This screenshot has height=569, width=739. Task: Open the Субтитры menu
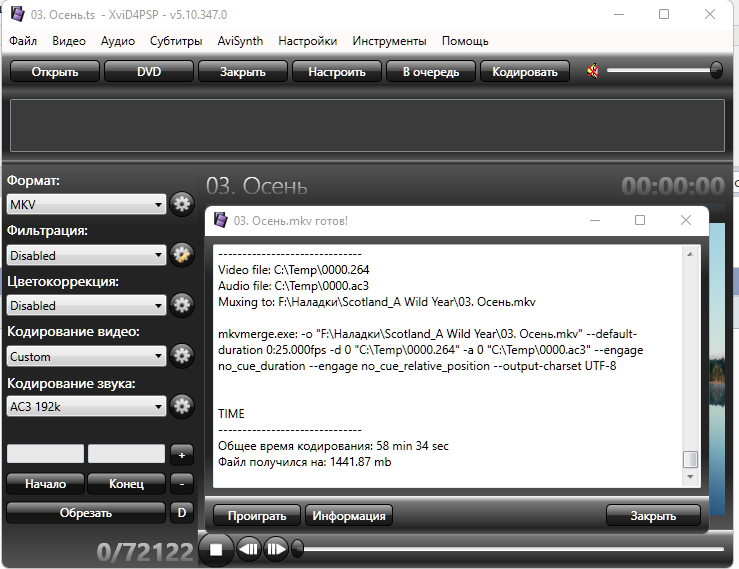pos(176,41)
